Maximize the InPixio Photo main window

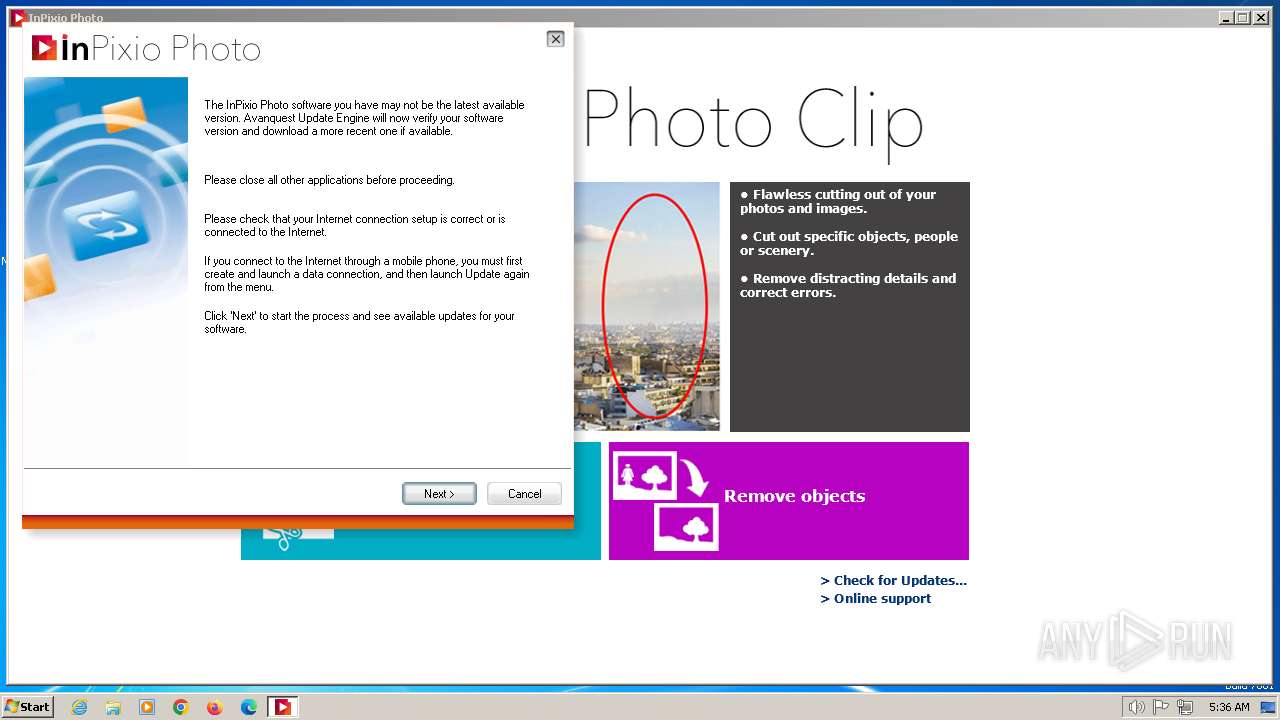coord(1243,17)
